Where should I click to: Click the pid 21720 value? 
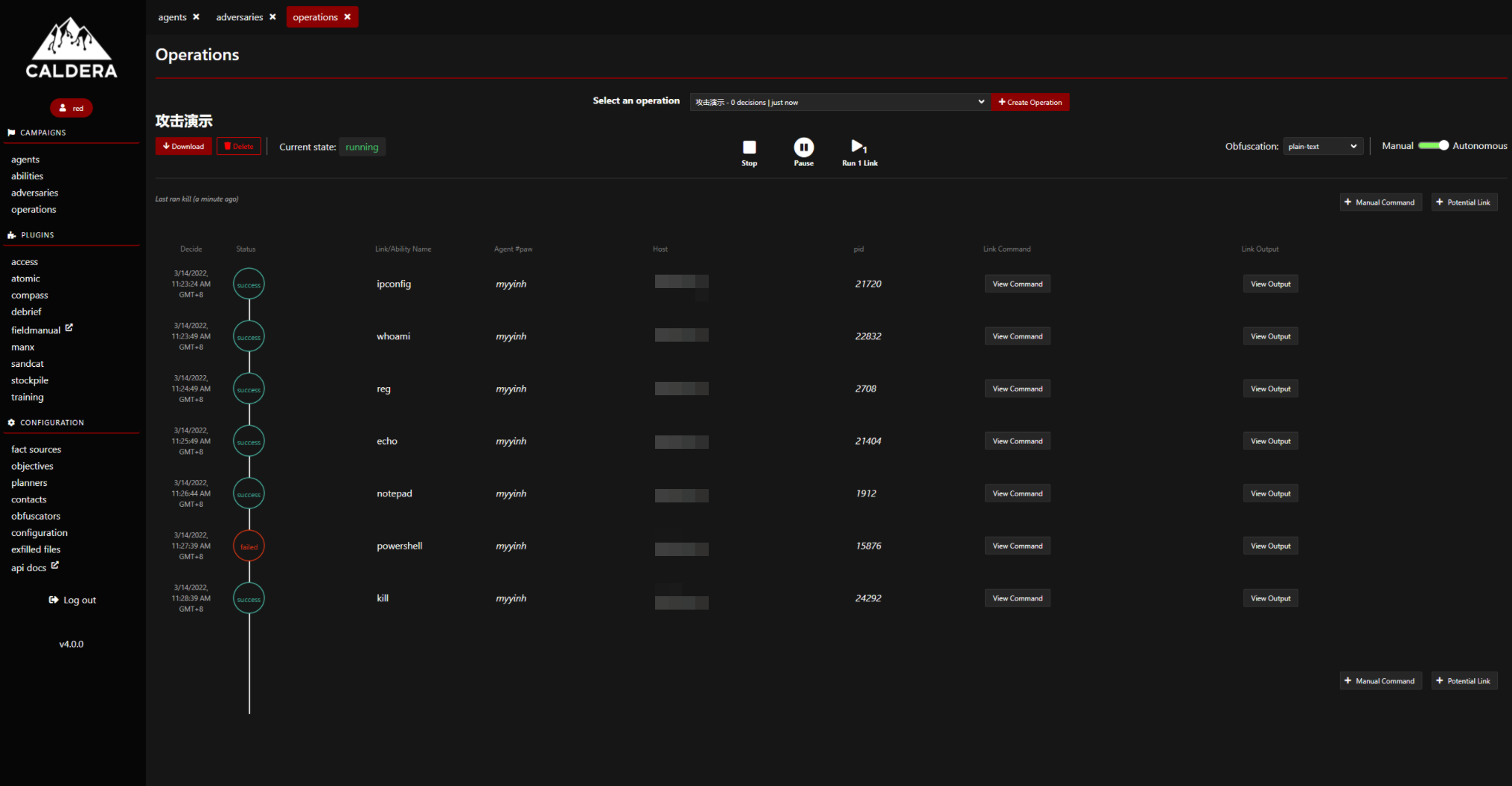coord(868,284)
